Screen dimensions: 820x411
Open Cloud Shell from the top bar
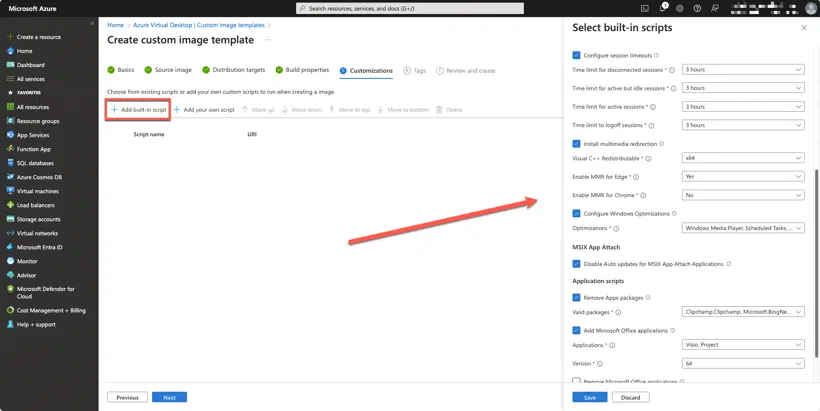point(645,8)
